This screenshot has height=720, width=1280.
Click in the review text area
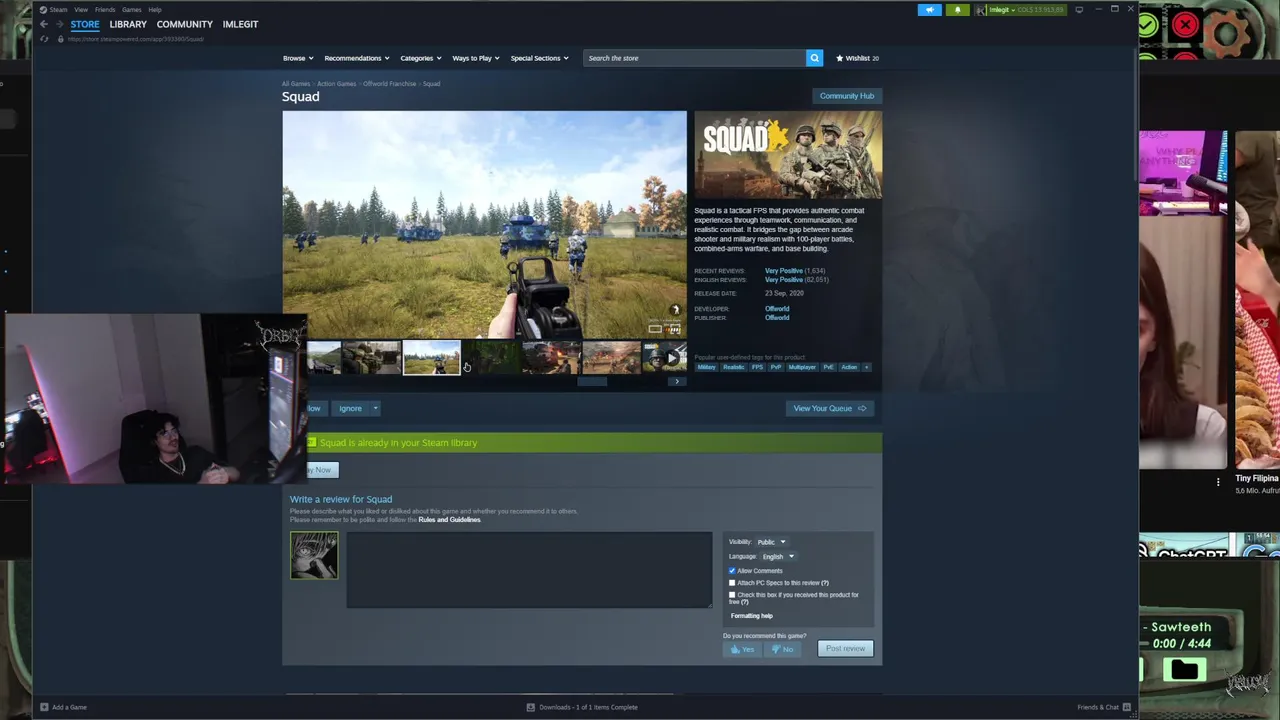[529, 570]
